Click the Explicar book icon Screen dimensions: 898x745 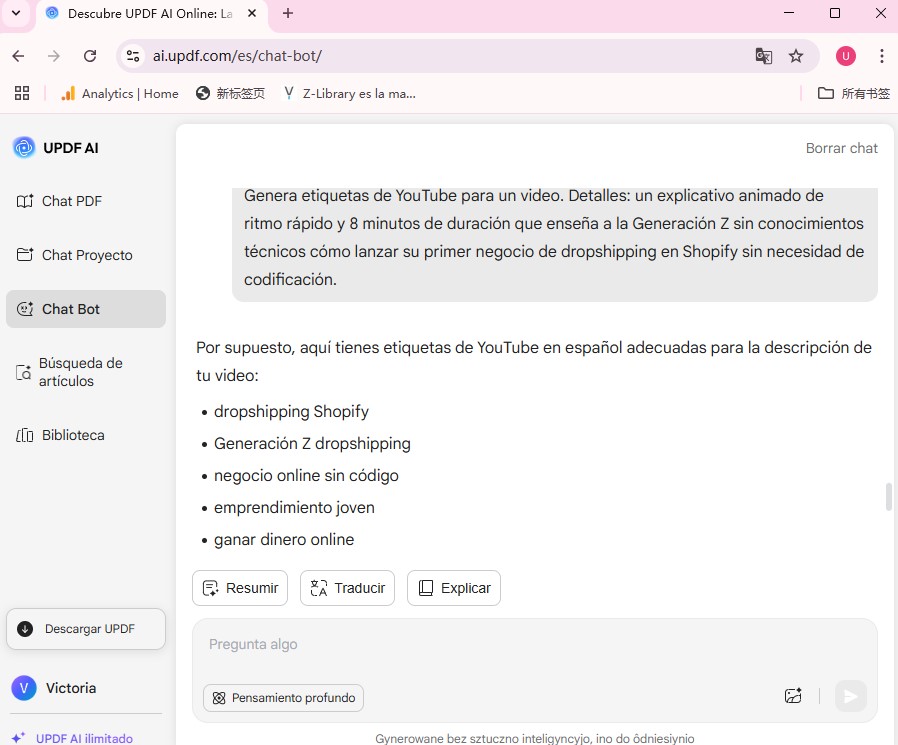(426, 588)
